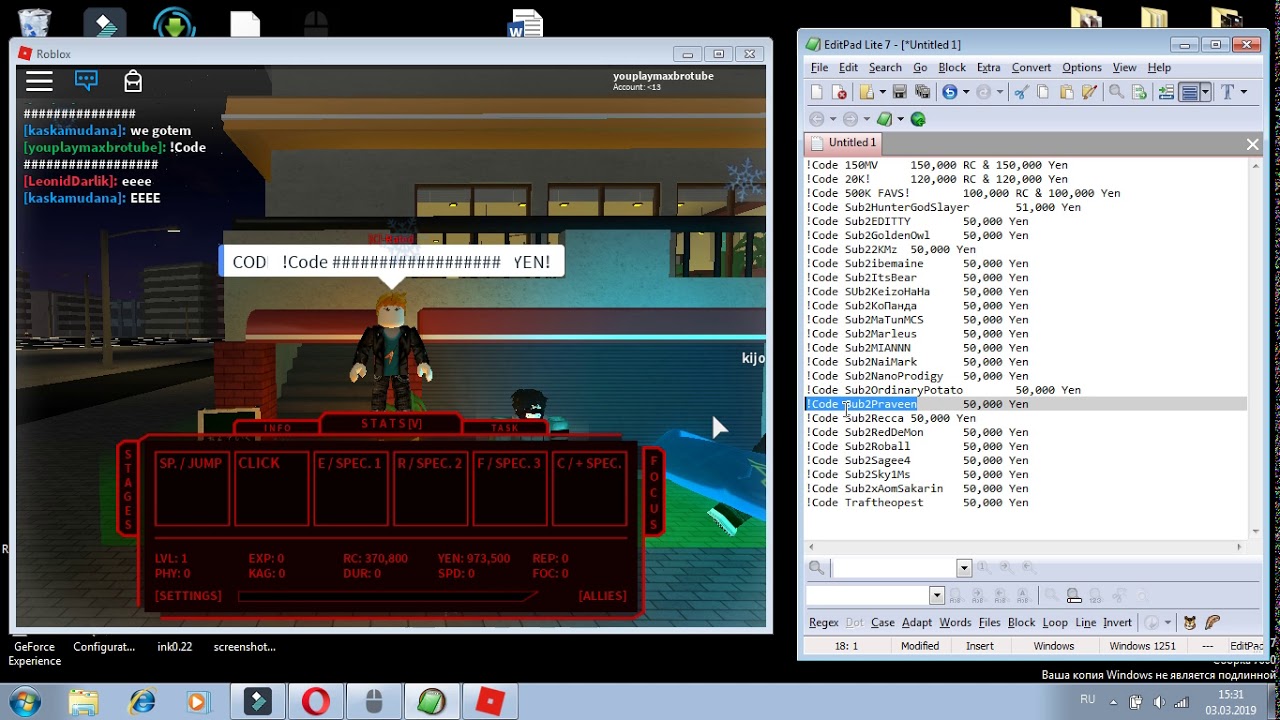Toggle the Regex search option
Image resolution: width=1280 pixels, height=720 pixels.
click(824, 622)
